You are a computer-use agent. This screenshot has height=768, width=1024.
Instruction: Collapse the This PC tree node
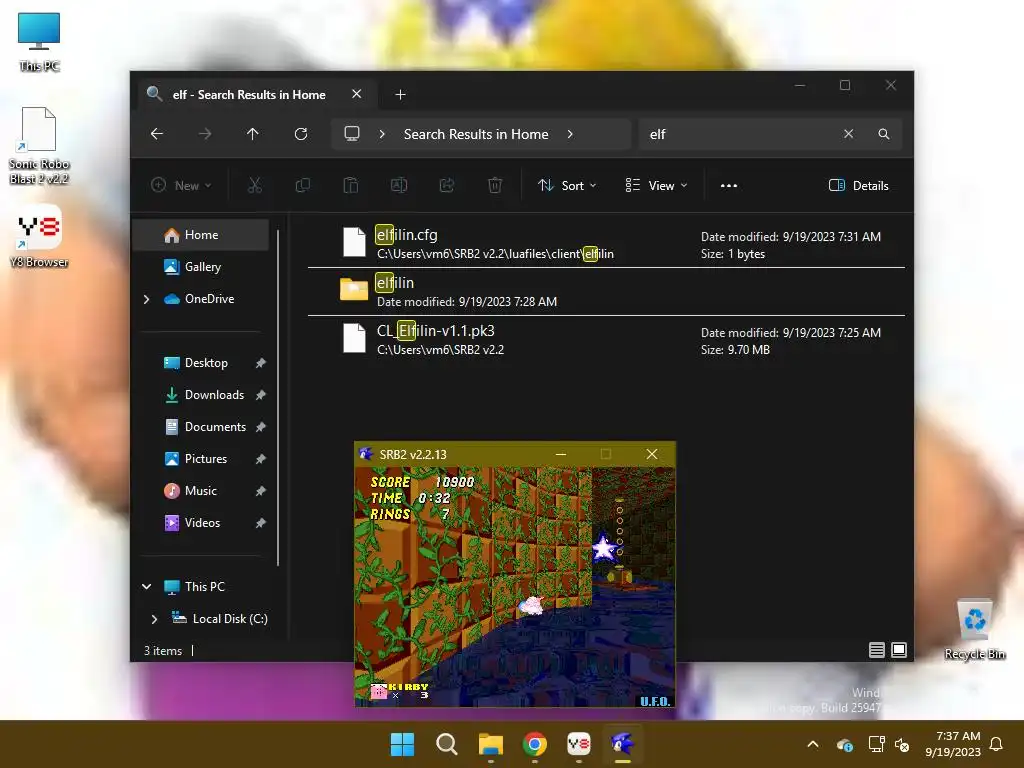[146, 586]
